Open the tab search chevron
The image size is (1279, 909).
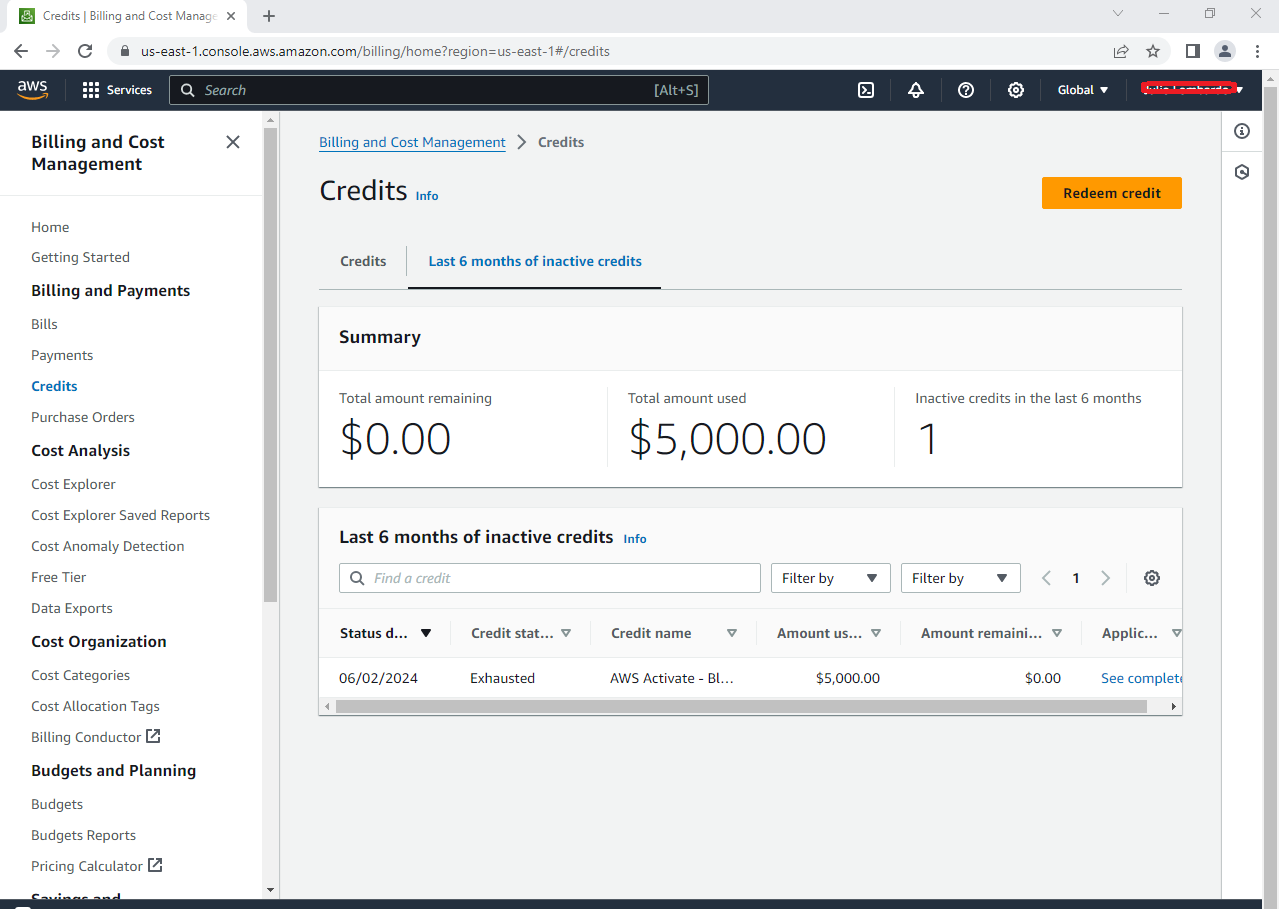pos(1119,14)
